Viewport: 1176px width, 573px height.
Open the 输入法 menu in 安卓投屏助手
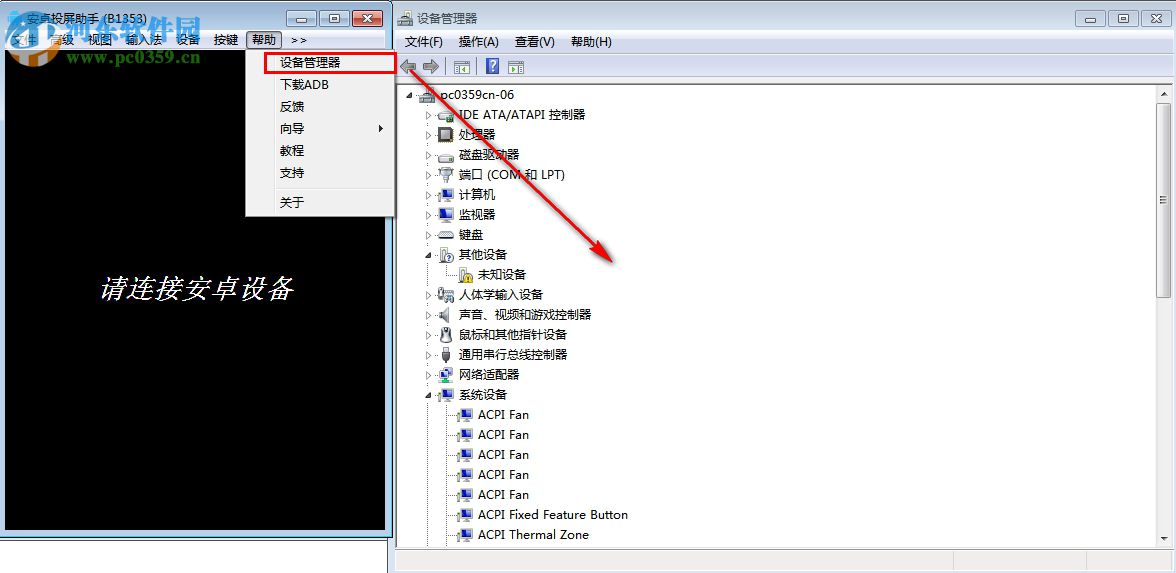tap(144, 40)
